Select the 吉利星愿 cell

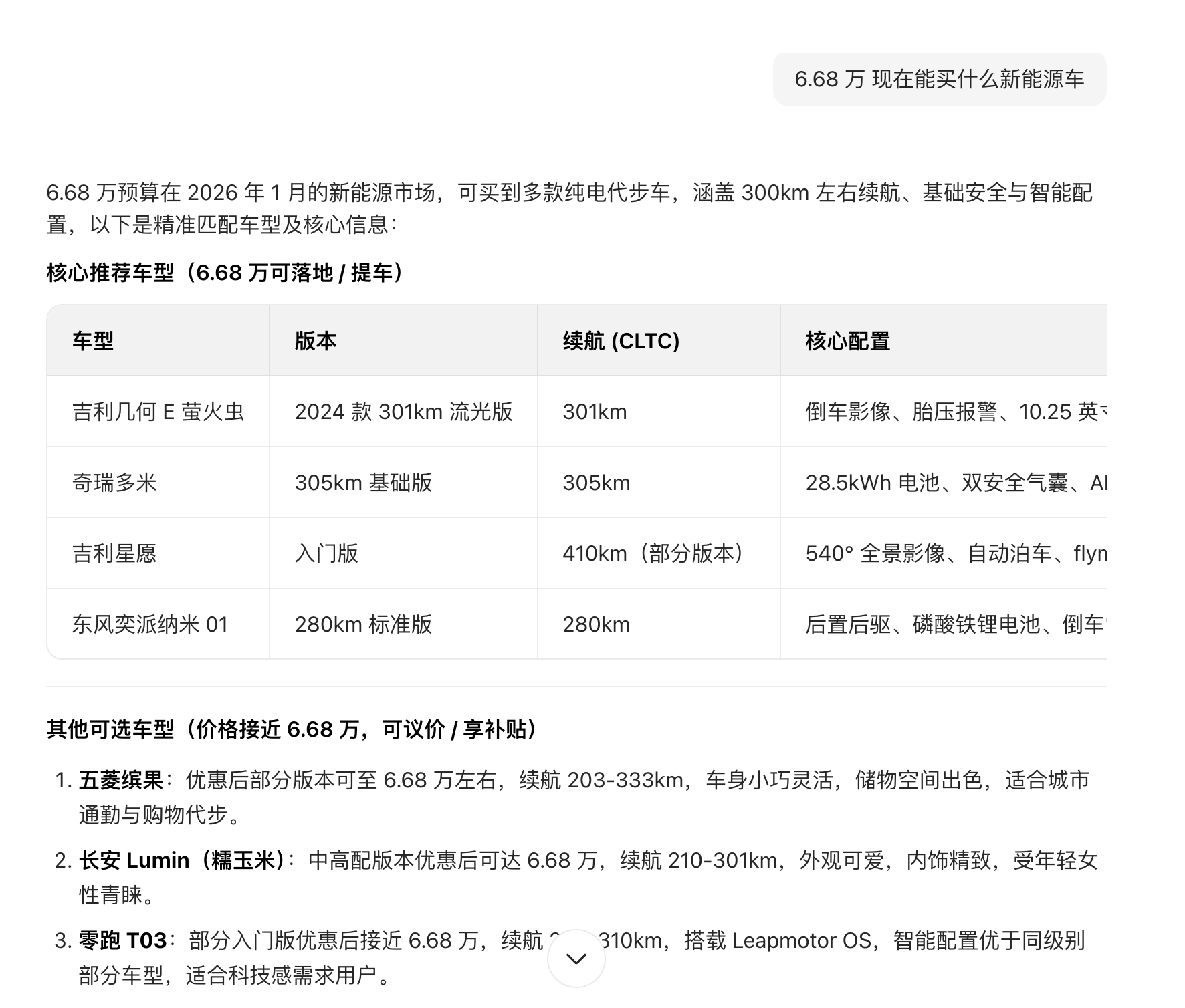(x=158, y=553)
